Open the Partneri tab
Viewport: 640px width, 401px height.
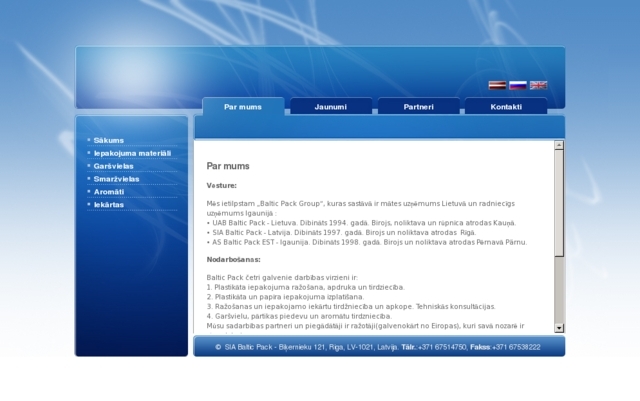pos(418,107)
